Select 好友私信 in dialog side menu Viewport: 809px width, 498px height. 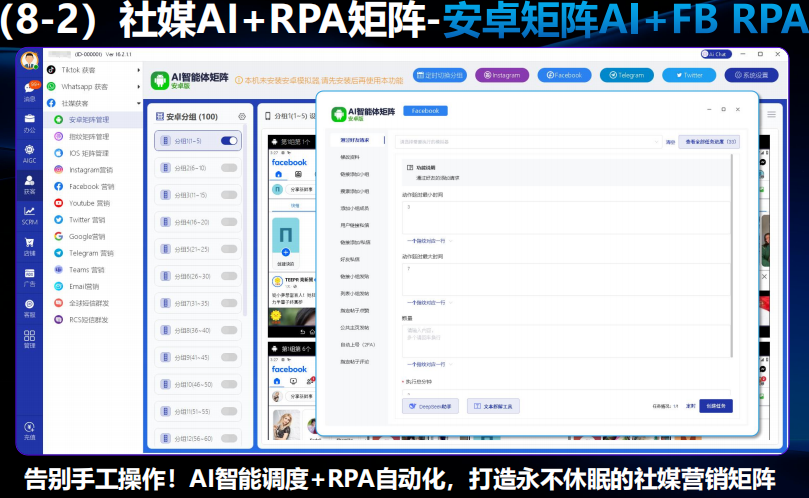click(x=350, y=260)
